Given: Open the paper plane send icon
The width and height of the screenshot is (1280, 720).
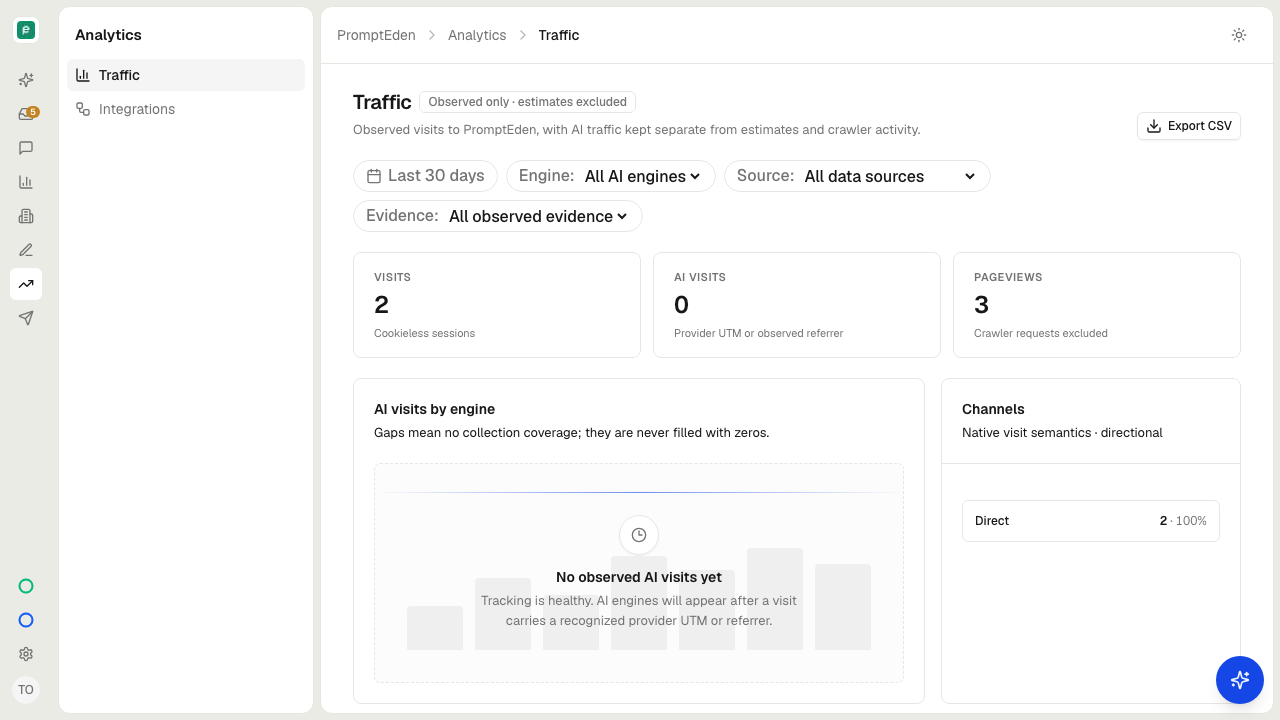Looking at the screenshot, I should 26,318.
